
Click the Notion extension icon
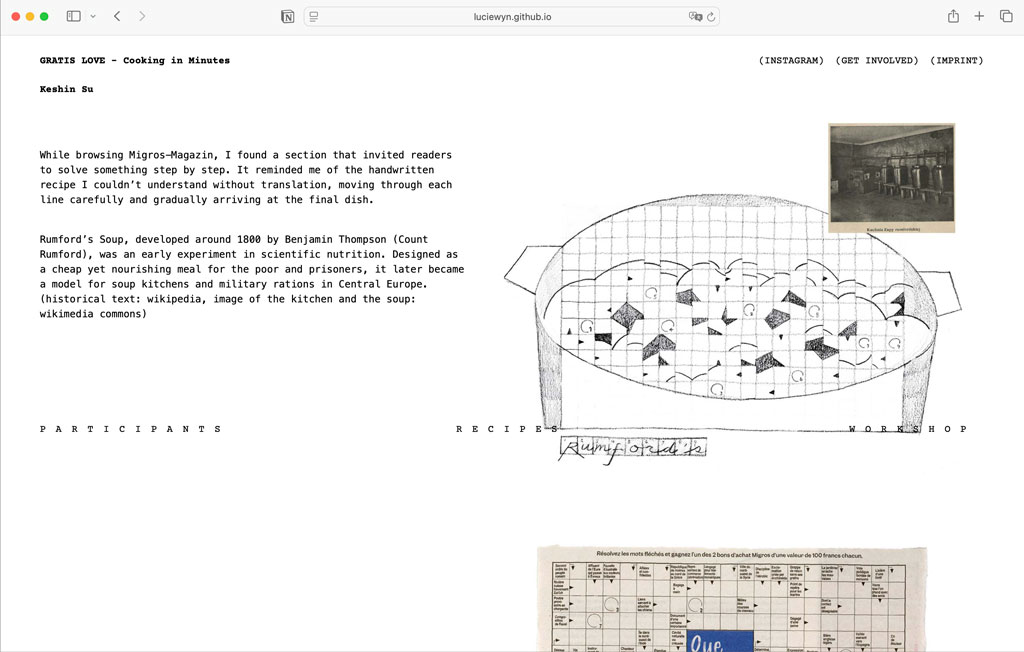coord(287,17)
